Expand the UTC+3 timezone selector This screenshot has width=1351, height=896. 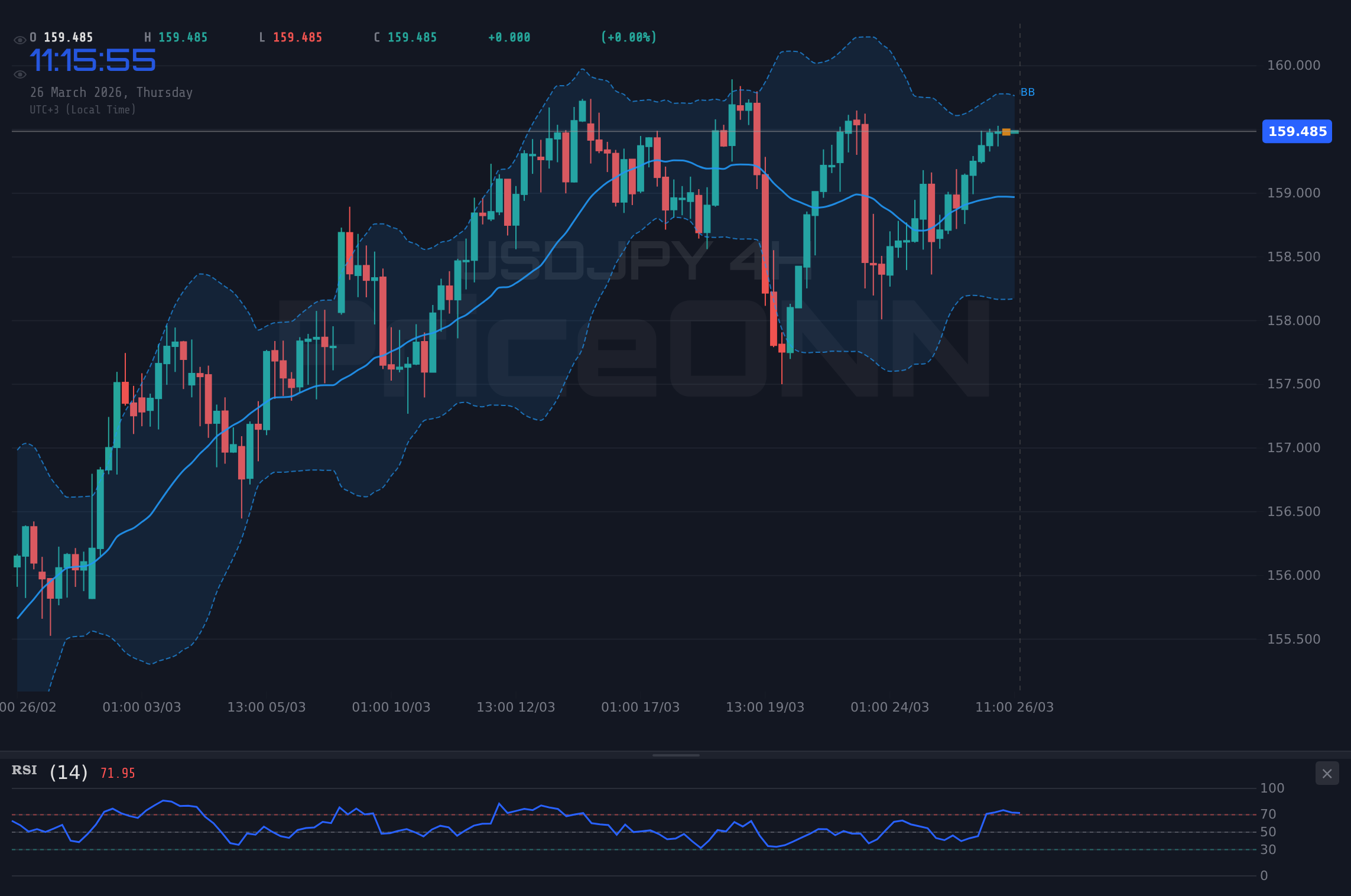[83, 109]
